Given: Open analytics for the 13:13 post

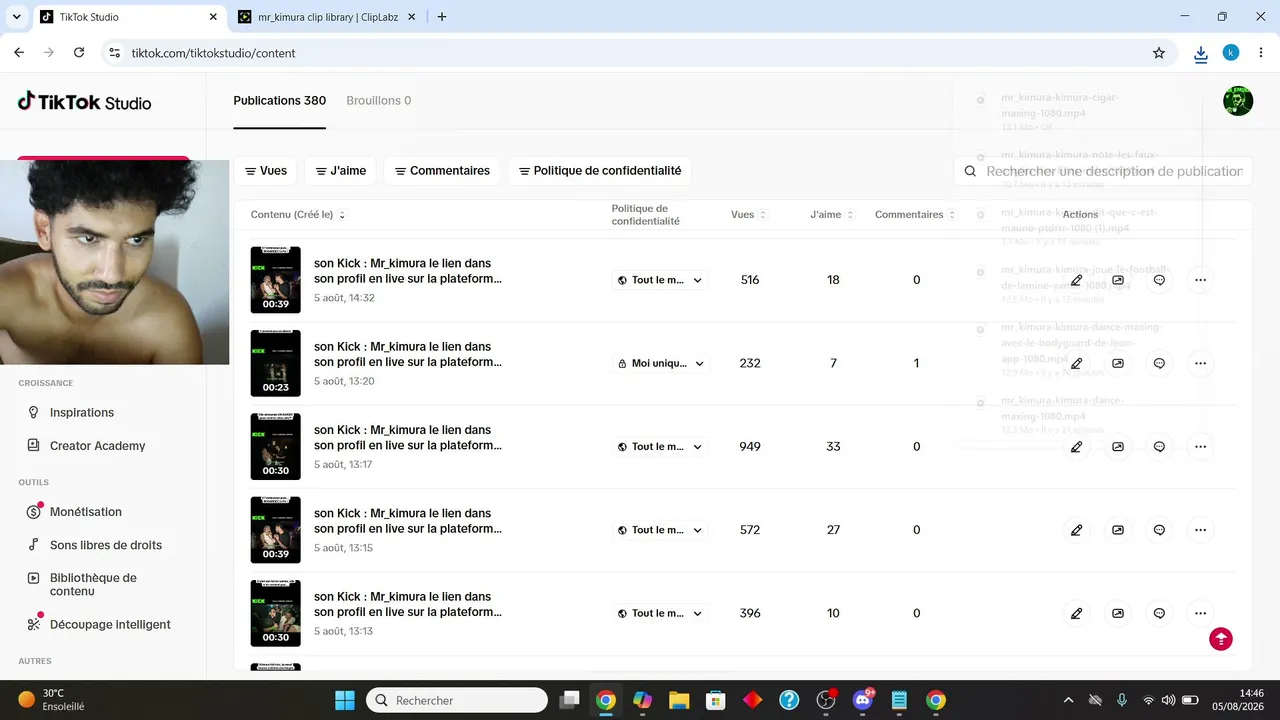Looking at the screenshot, I should (x=1118, y=613).
